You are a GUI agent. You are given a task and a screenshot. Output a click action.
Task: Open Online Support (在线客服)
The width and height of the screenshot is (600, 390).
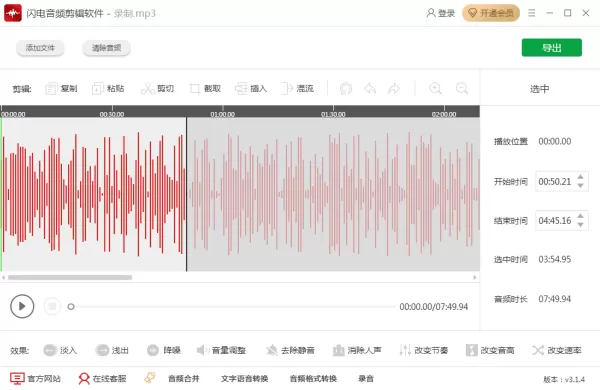[x=102, y=379]
